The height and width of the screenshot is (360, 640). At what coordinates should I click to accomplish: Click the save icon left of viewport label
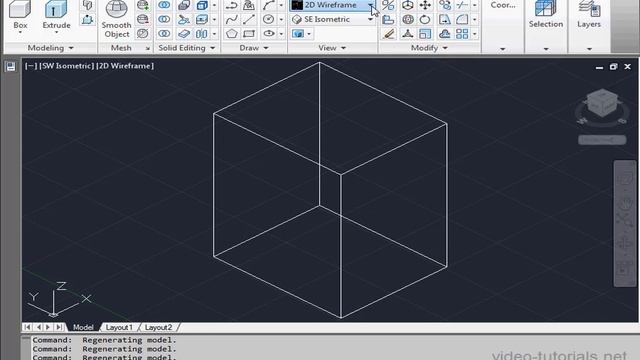point(11,67)
